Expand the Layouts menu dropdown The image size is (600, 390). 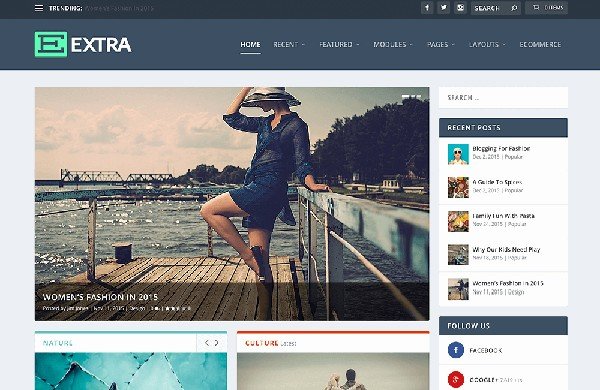[x=487, y=44]
